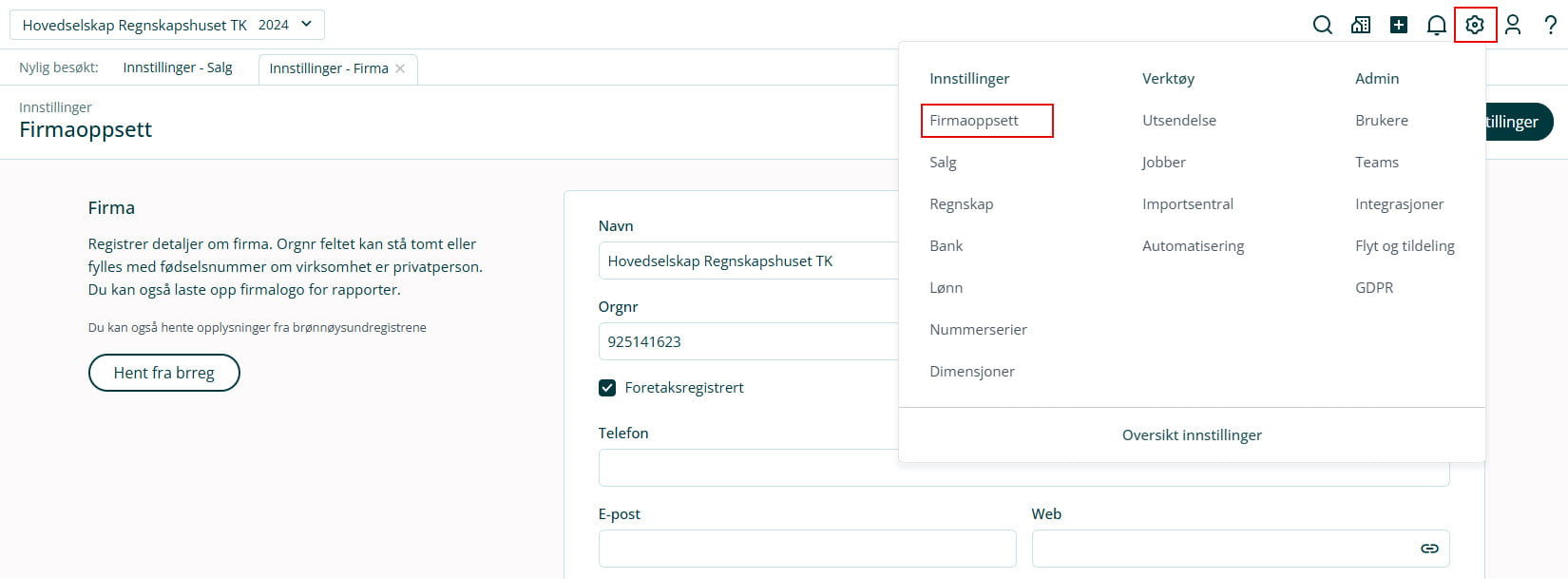Open the search magnifier icon
The width and height of the screenshot is (1568, 579).
click(1322, 25)
